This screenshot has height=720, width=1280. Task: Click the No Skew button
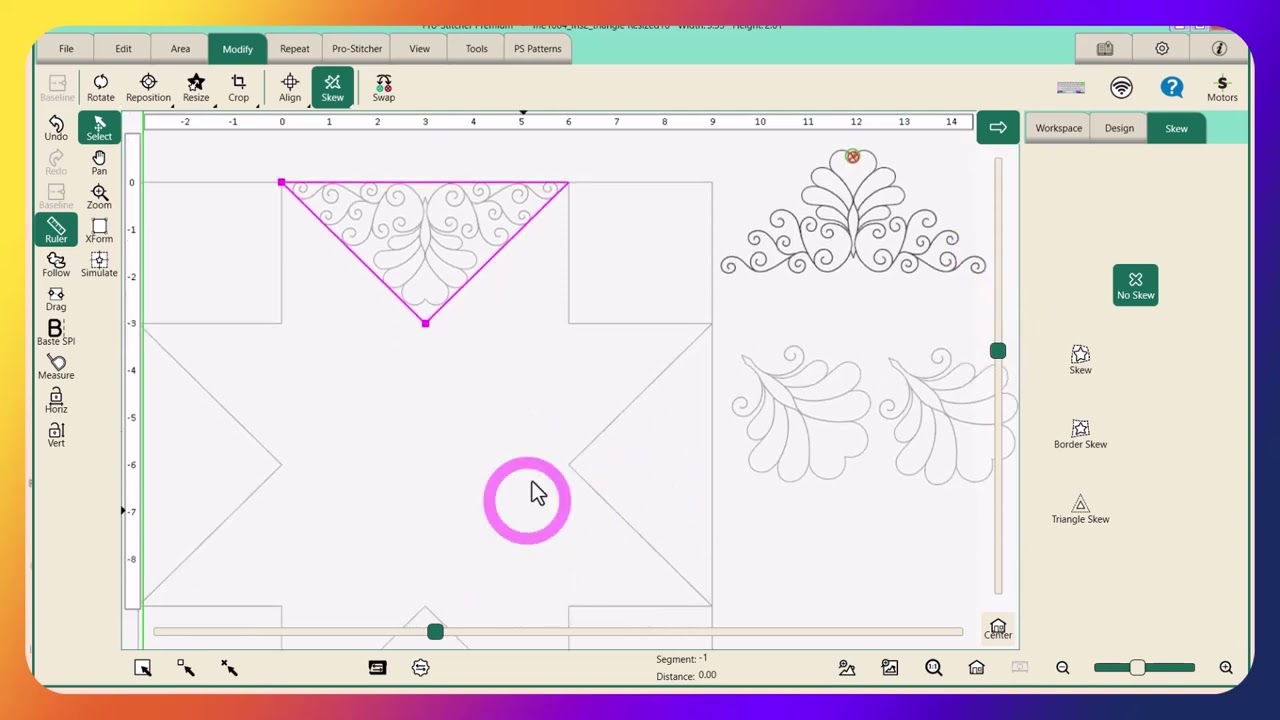[x=1136, y=285]
